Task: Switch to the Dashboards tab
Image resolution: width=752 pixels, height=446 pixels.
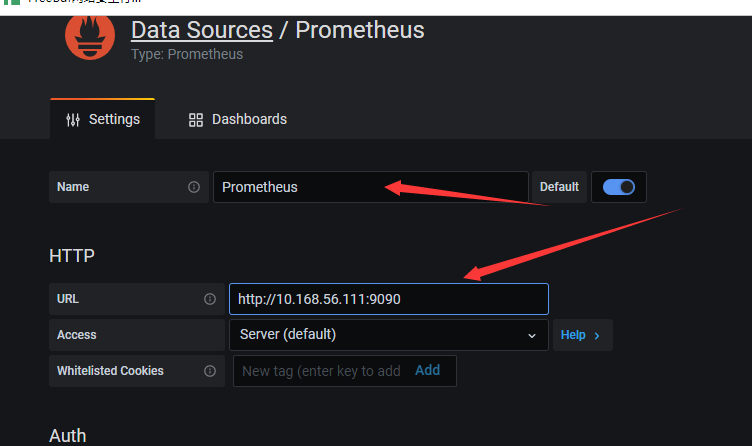Action: click(238, 119)
